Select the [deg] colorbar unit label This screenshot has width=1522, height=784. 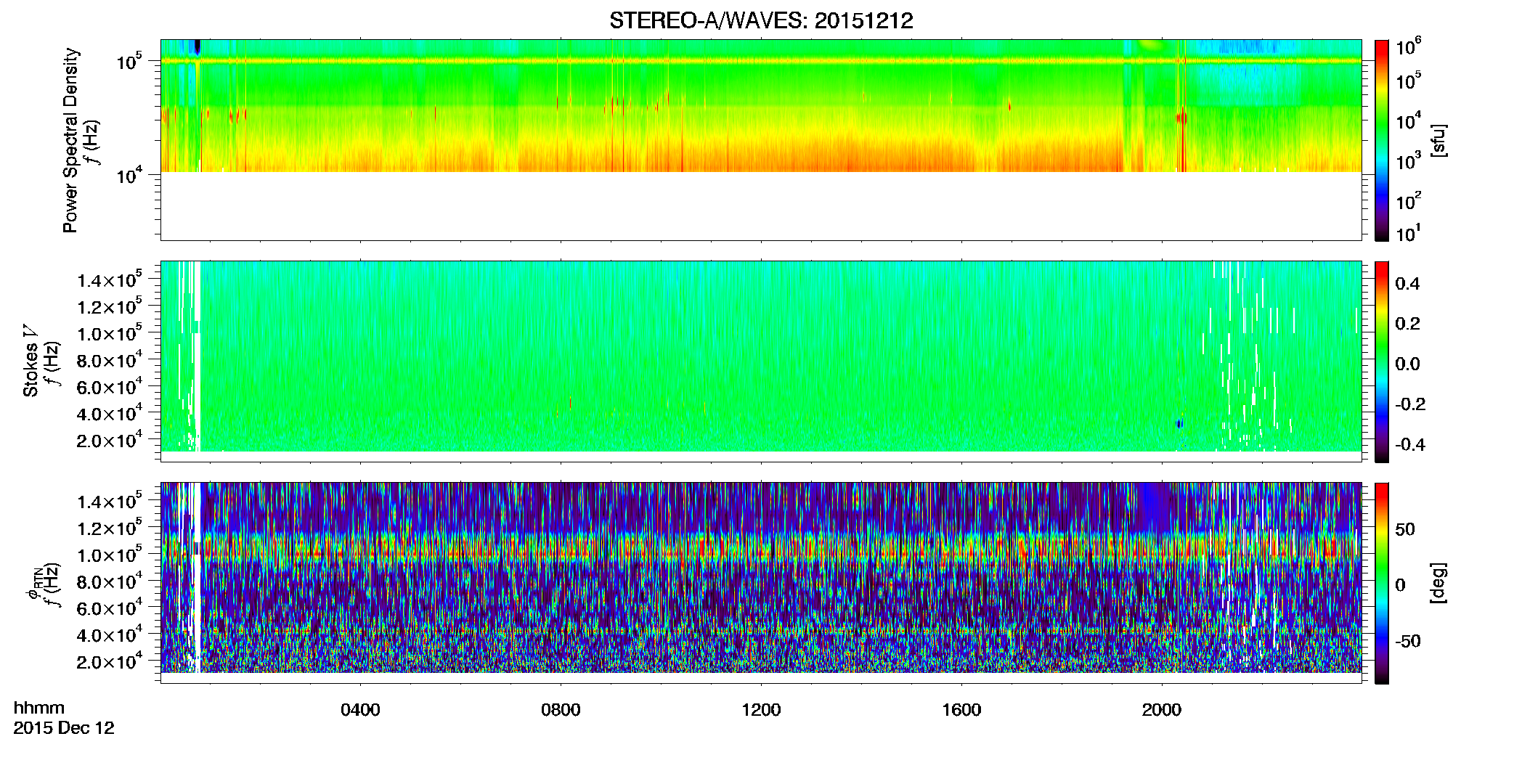click(1438, 583)
